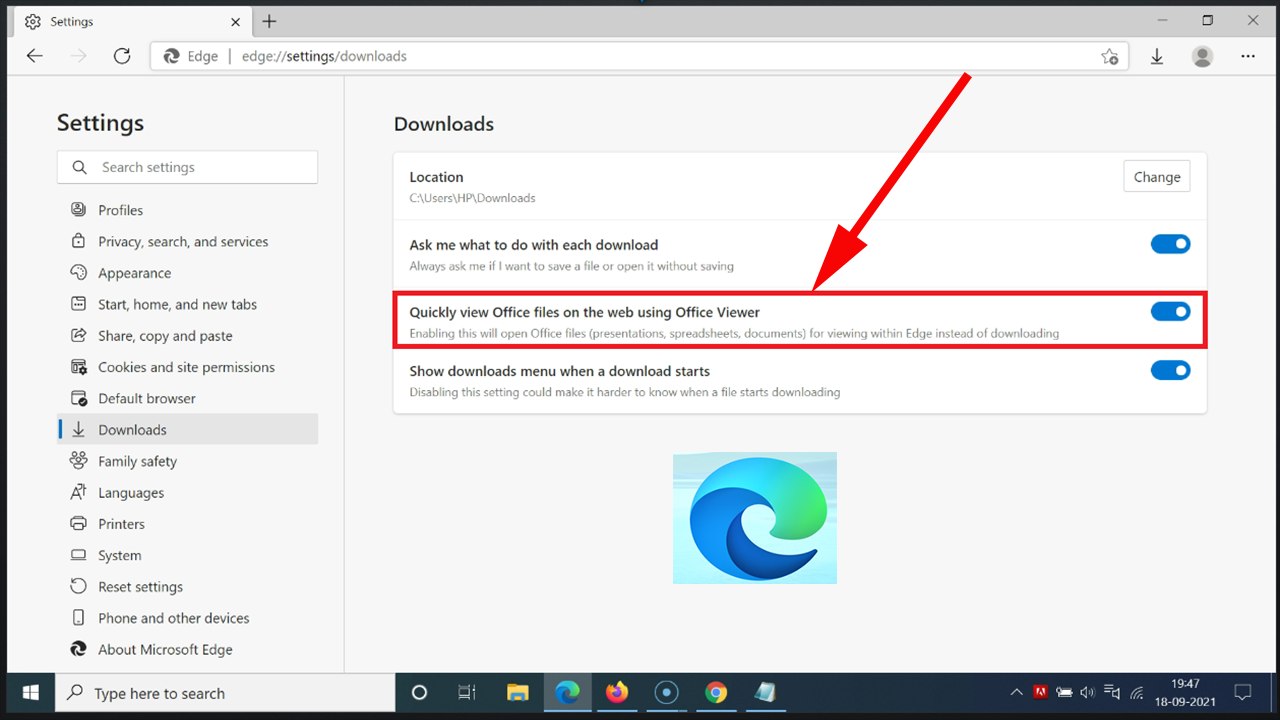Click the address bar showing edge://settings/downloads
Viewport: 1280px width, 720px height.
tap(640, 56)
